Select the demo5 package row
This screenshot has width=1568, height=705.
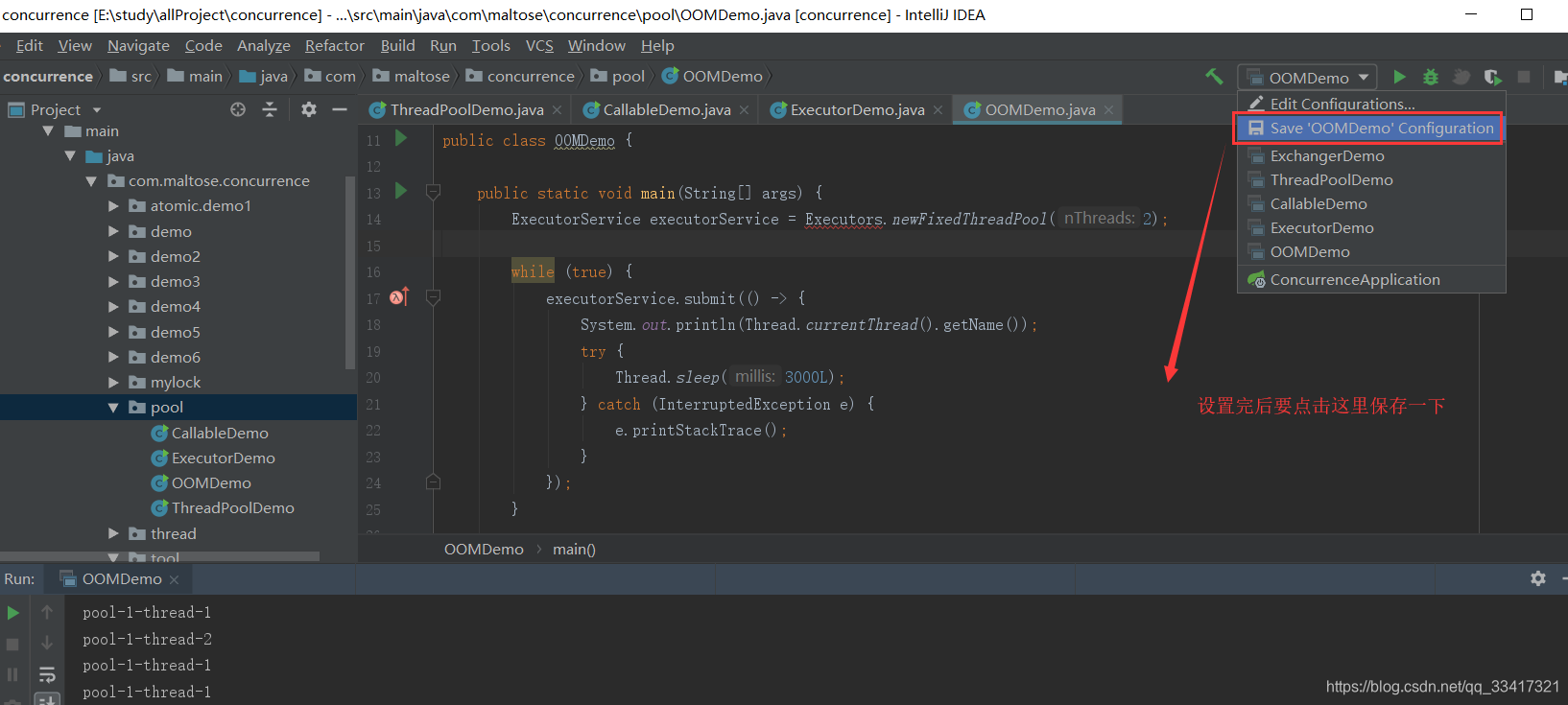click(178, 332)
